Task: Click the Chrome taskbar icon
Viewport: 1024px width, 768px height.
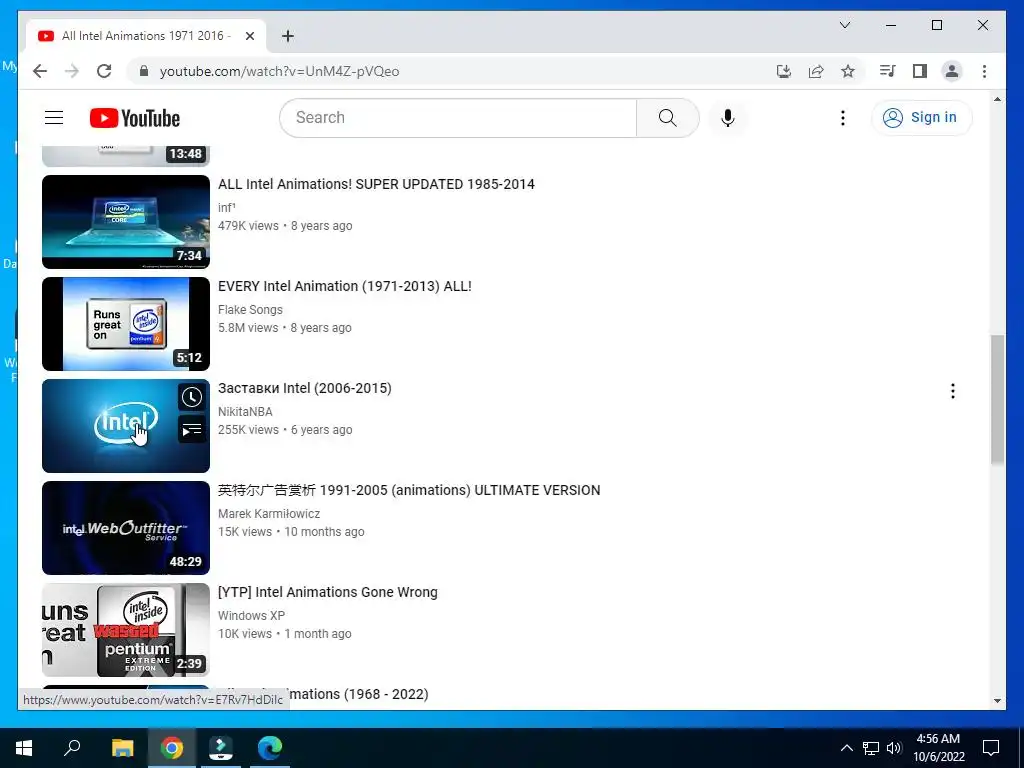Action: (172, 748)
